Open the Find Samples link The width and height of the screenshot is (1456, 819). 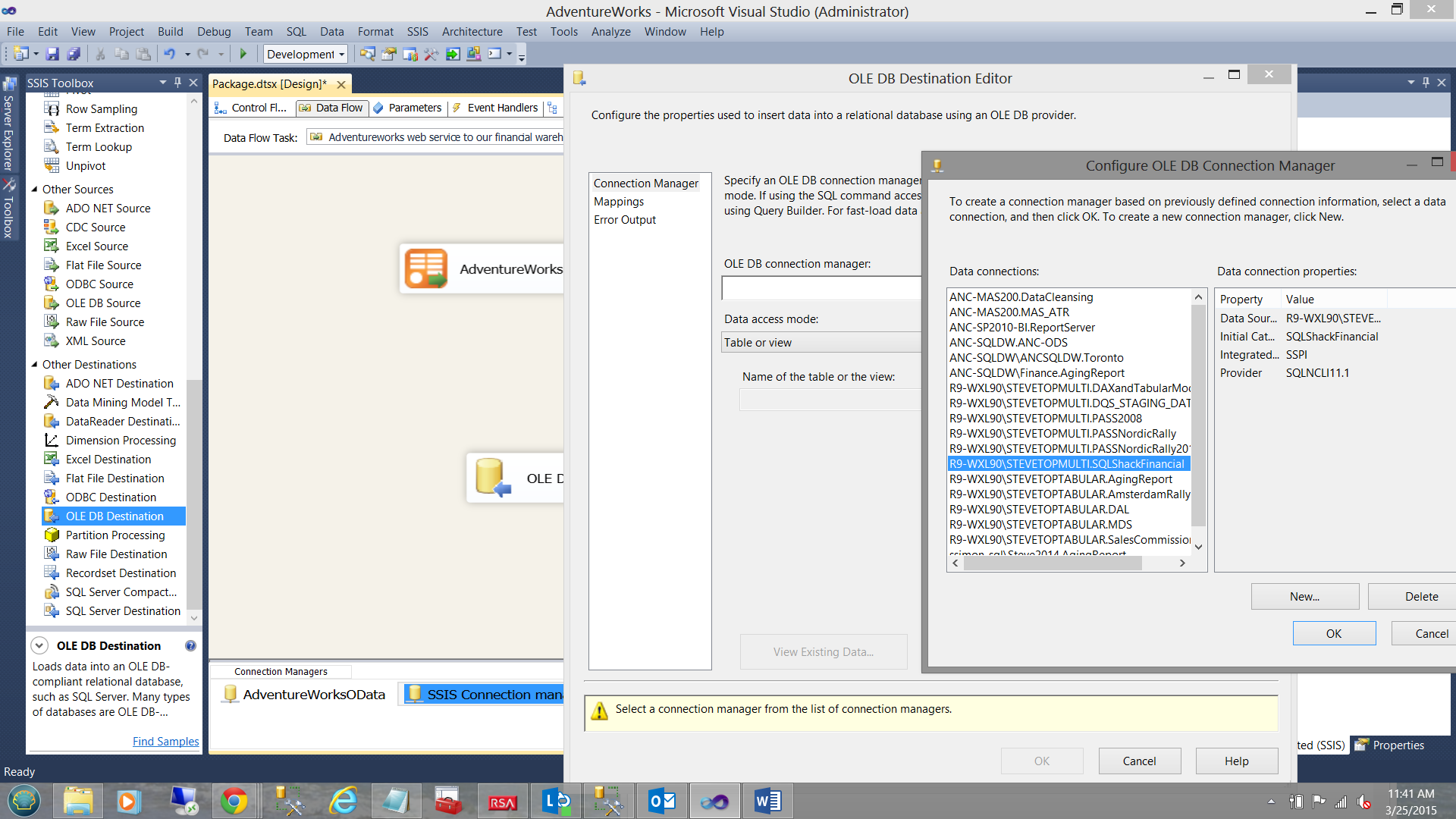tap(165, 741)
